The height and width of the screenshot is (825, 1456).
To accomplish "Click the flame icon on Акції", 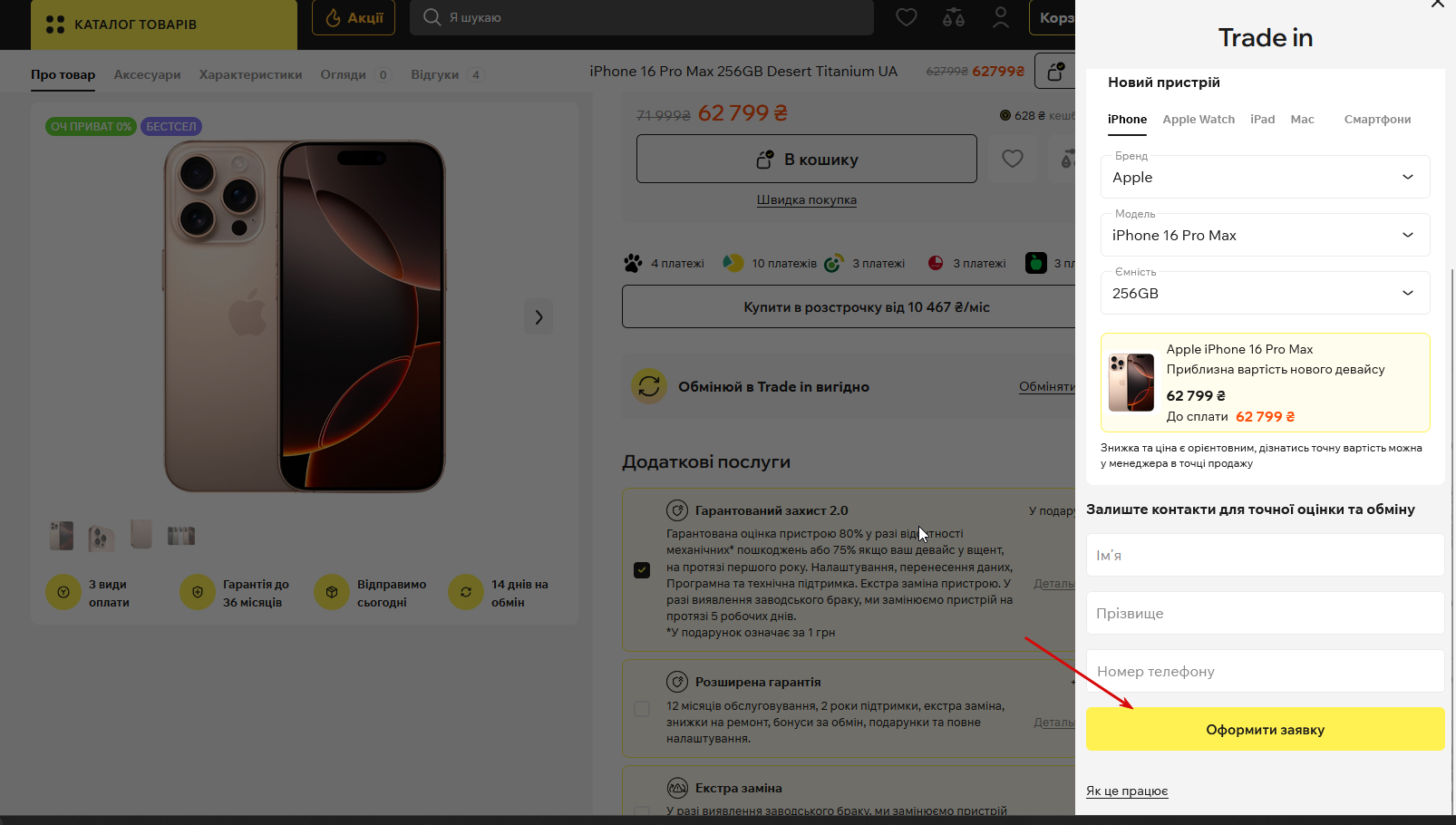I will (x=334, y=17).
